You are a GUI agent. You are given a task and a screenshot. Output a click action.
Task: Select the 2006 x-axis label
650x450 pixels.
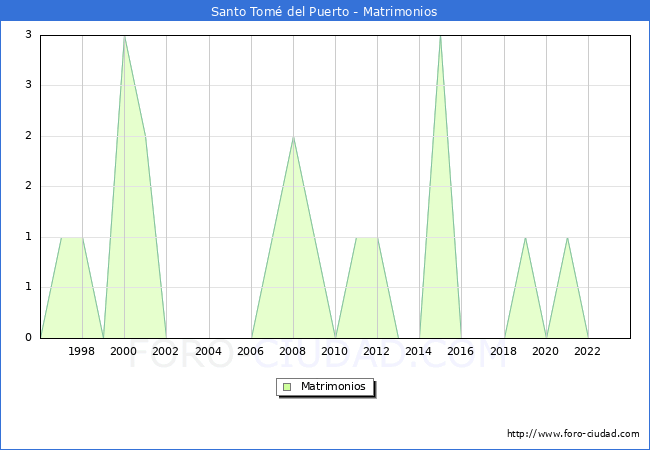tap(250, 351)
